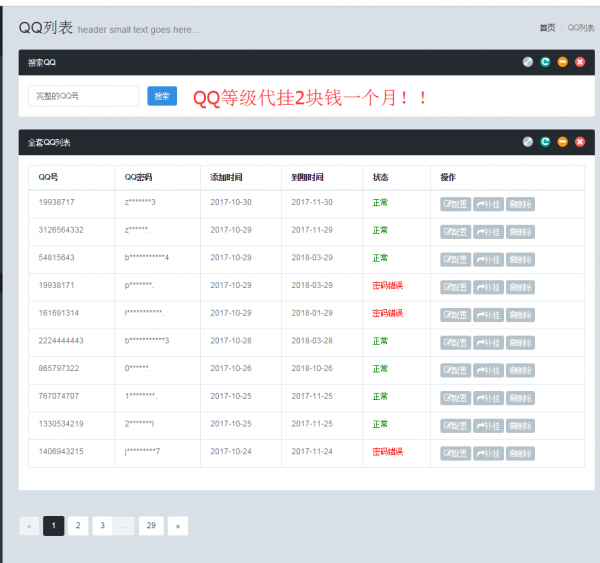The height and width of the screenshot is (563, 600).
Task: Click 配置 for QQ 2224444443
Action: click(x=455, y=343)
